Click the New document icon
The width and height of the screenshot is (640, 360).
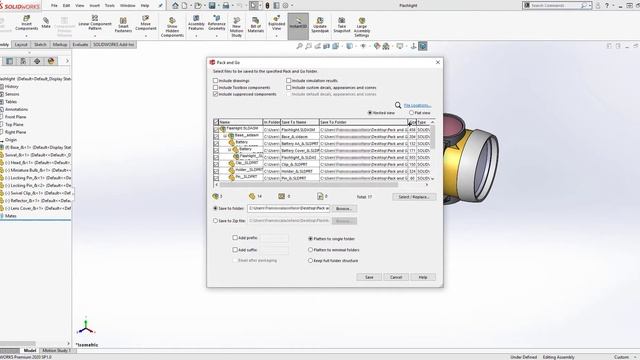[184, 5]
